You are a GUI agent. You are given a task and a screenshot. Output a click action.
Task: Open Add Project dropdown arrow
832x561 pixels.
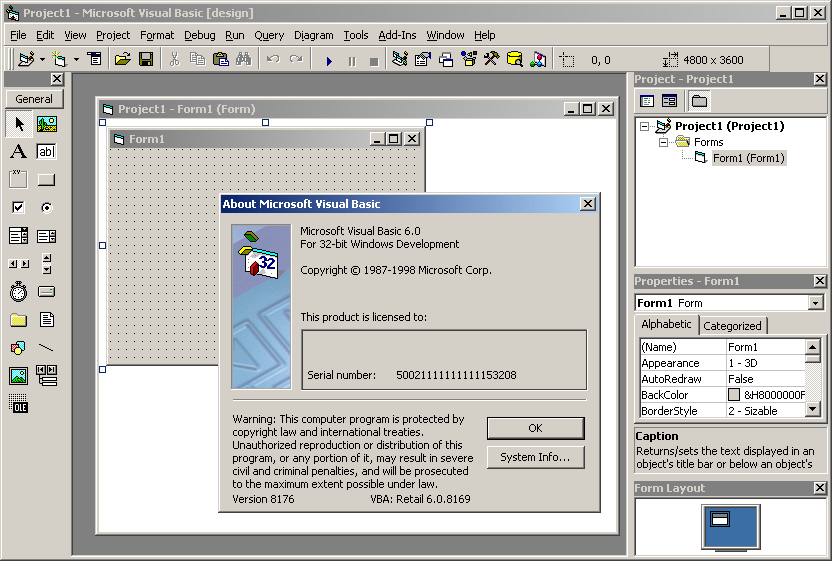[x=42, y=59]
